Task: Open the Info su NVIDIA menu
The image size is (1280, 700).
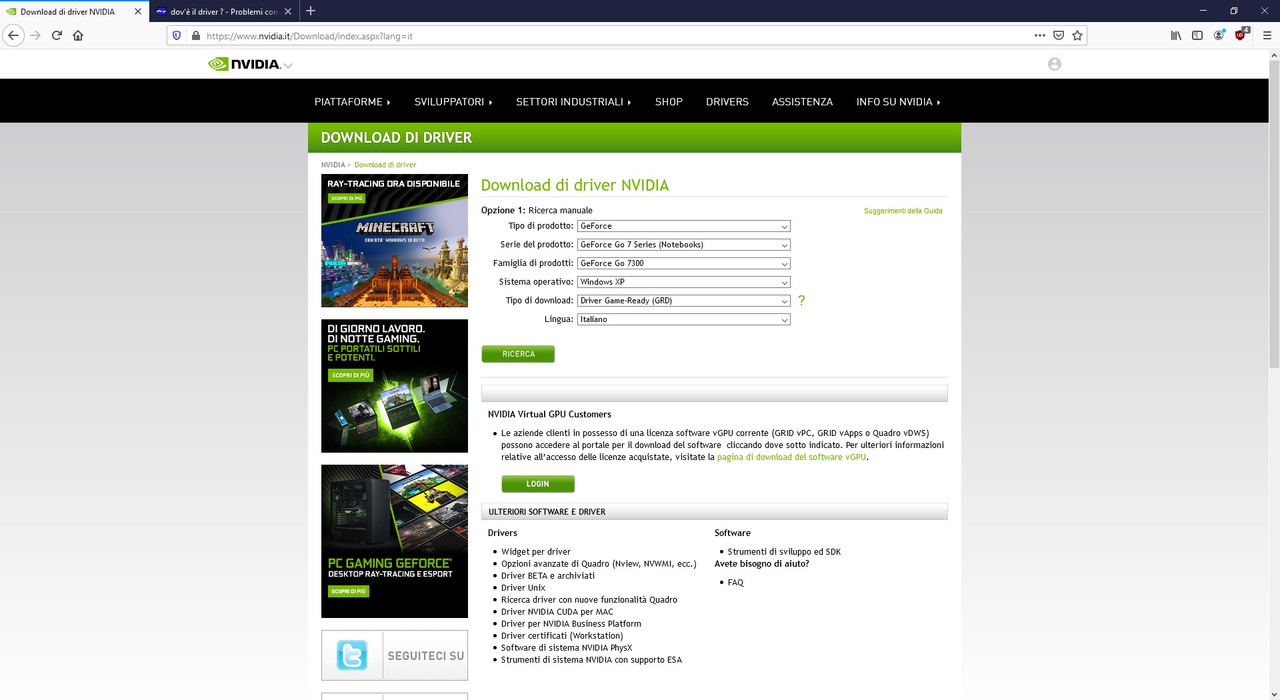Action: [x=898, y=102]
